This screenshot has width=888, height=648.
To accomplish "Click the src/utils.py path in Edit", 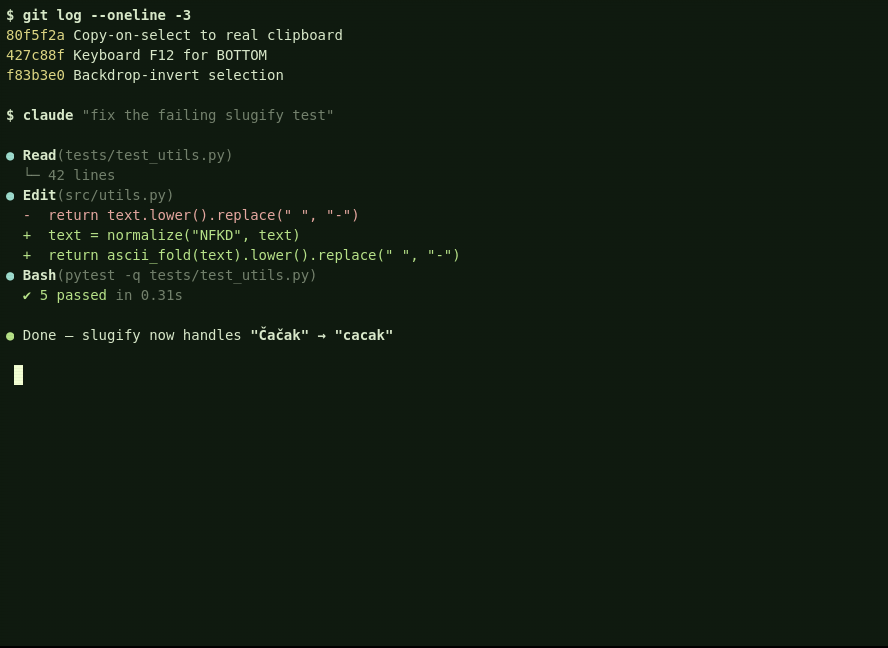I will [x=115, y=195].
